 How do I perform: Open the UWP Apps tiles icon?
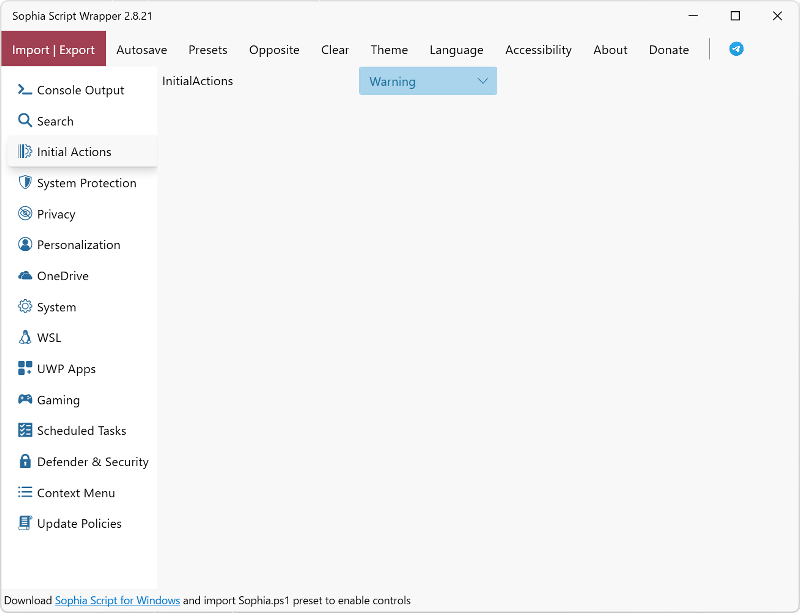click(x=25, y=369)
